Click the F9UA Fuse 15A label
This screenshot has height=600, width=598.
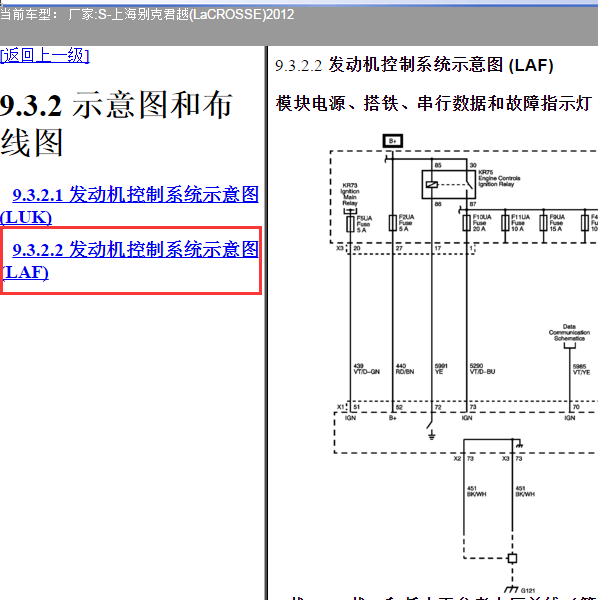pos(557,223)
